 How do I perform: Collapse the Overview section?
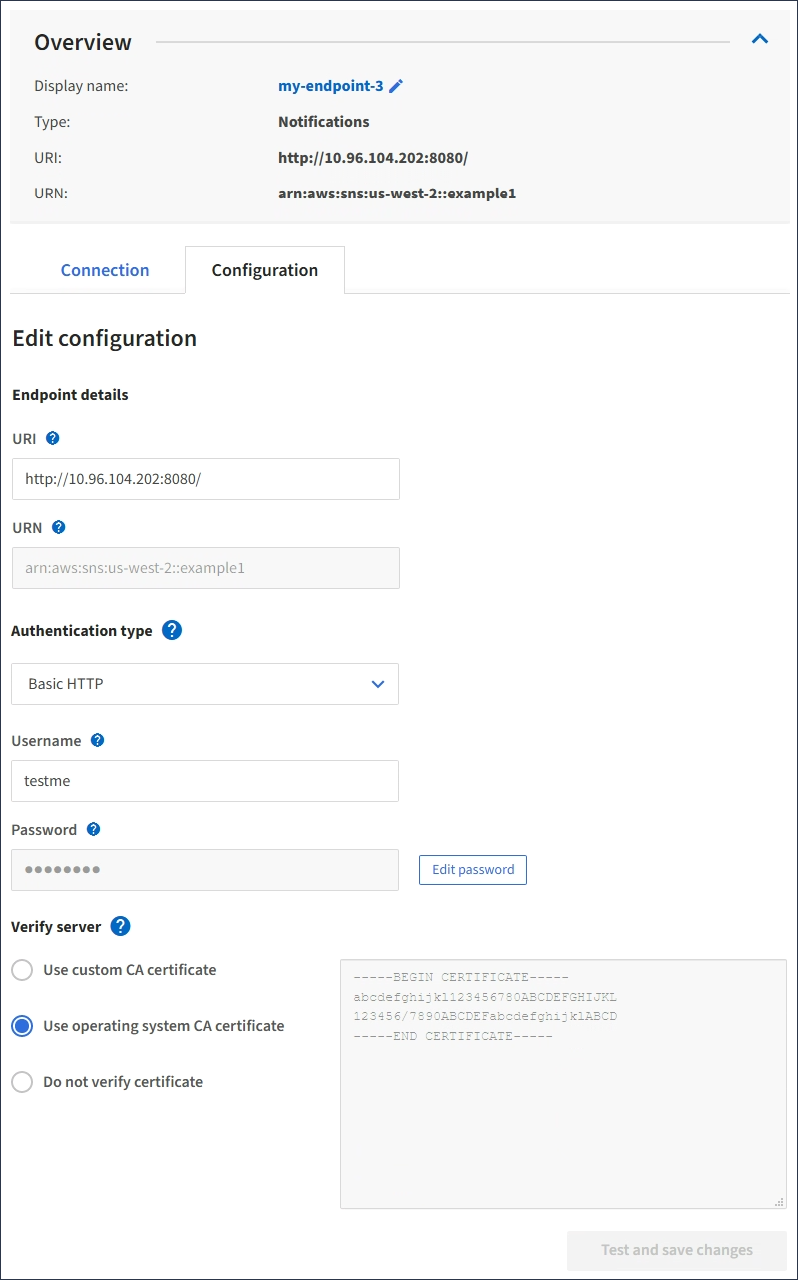point(760,39)
